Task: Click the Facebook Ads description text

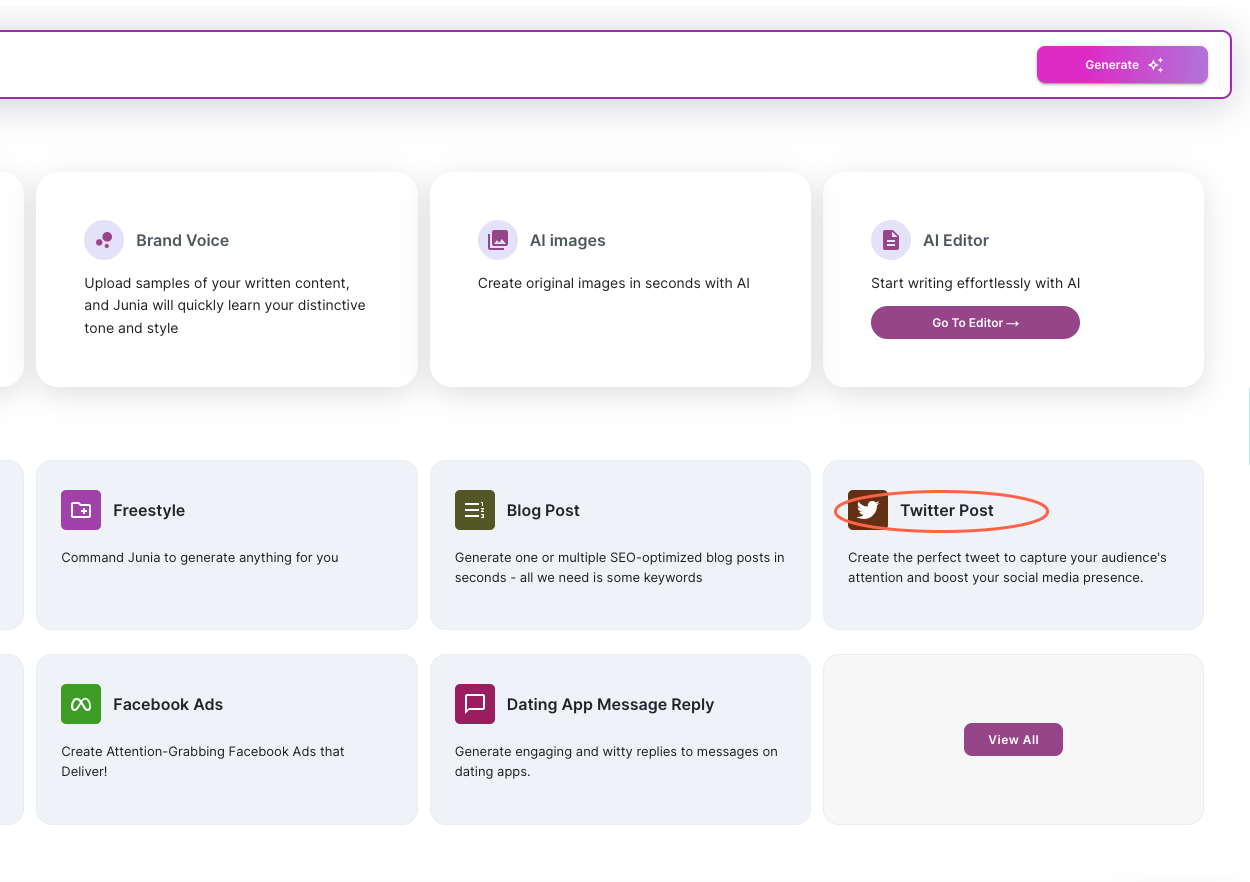Action: click(x=203, y=761)
